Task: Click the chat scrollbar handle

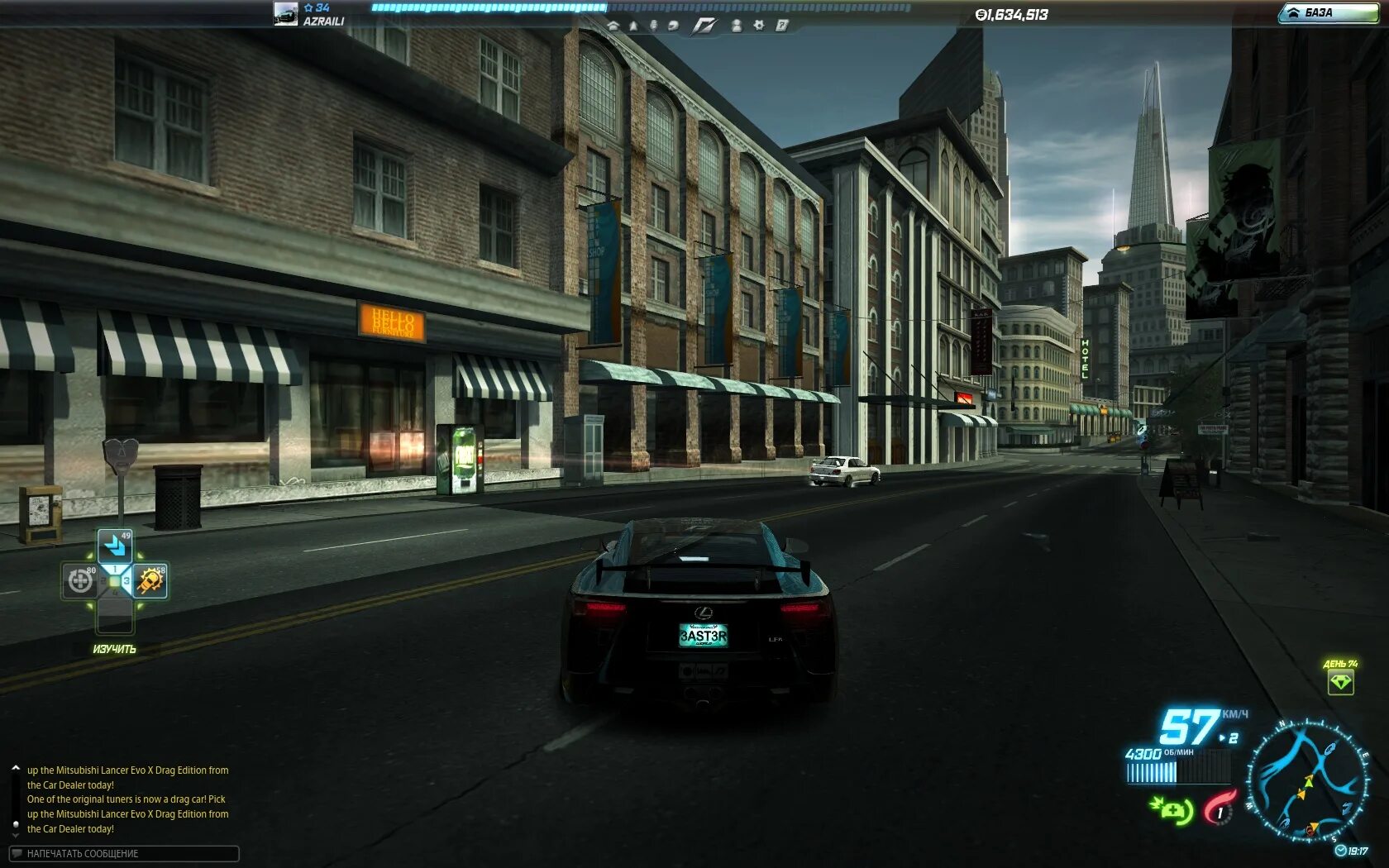Action: click(15, 824)
